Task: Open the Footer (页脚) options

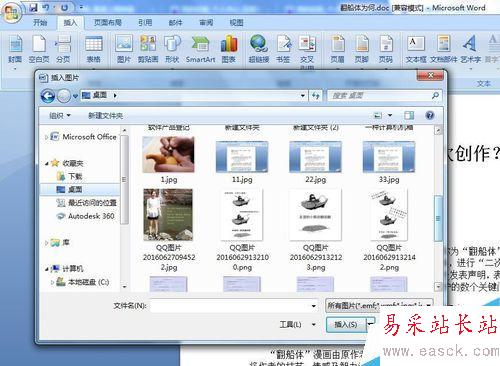Action: click(x=361, y=49)
